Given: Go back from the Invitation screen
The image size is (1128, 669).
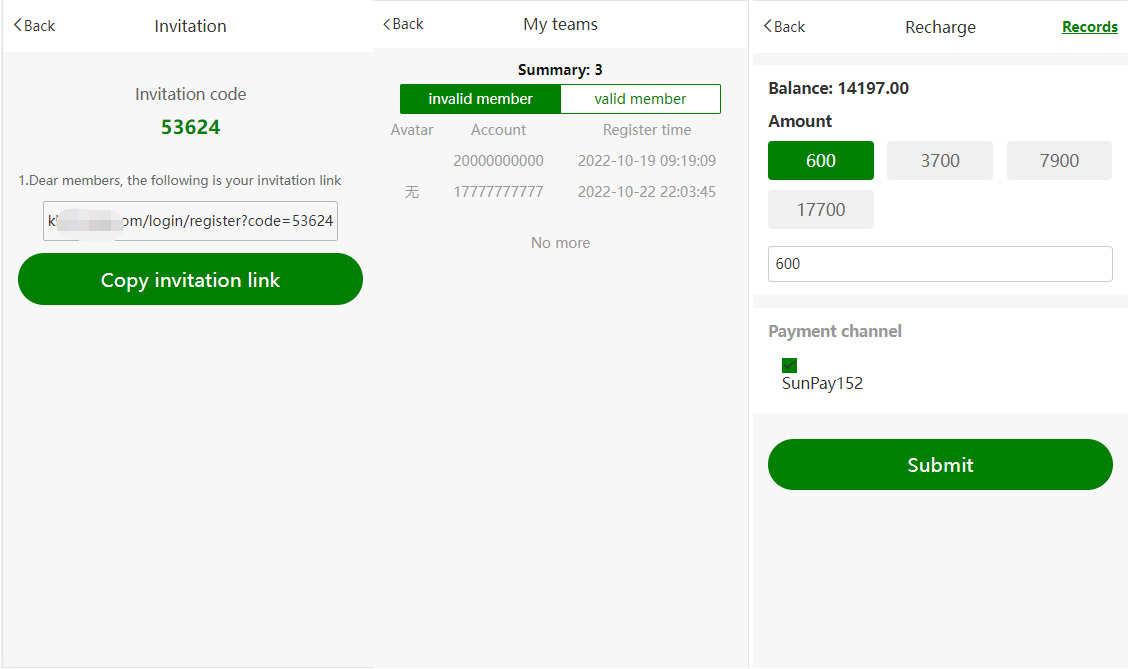Looking at the screenshot, I should click(34, 26).
